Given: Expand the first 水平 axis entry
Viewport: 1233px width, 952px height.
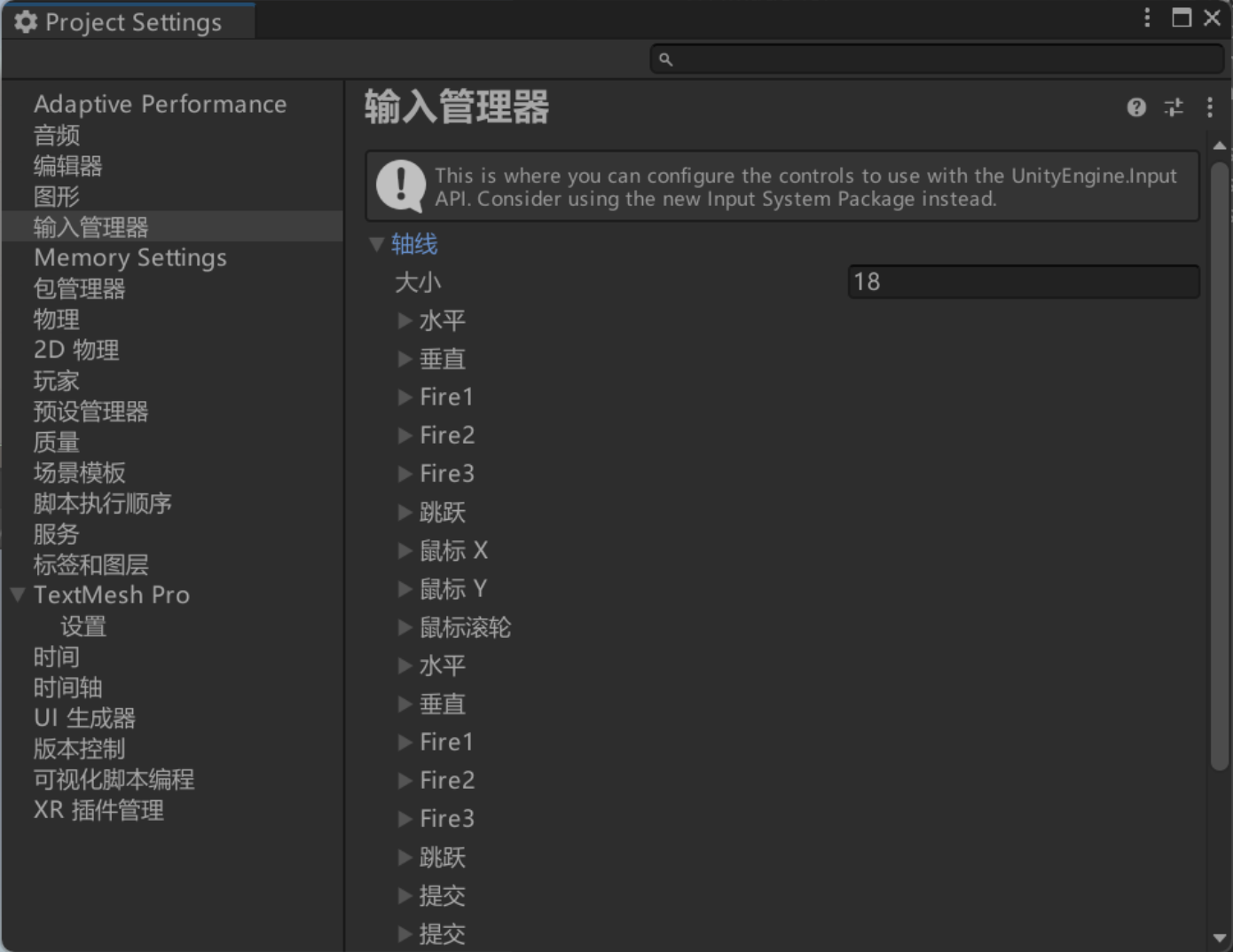Looking at the screenshot, I should pyautogui.click(x=405, y=320).
